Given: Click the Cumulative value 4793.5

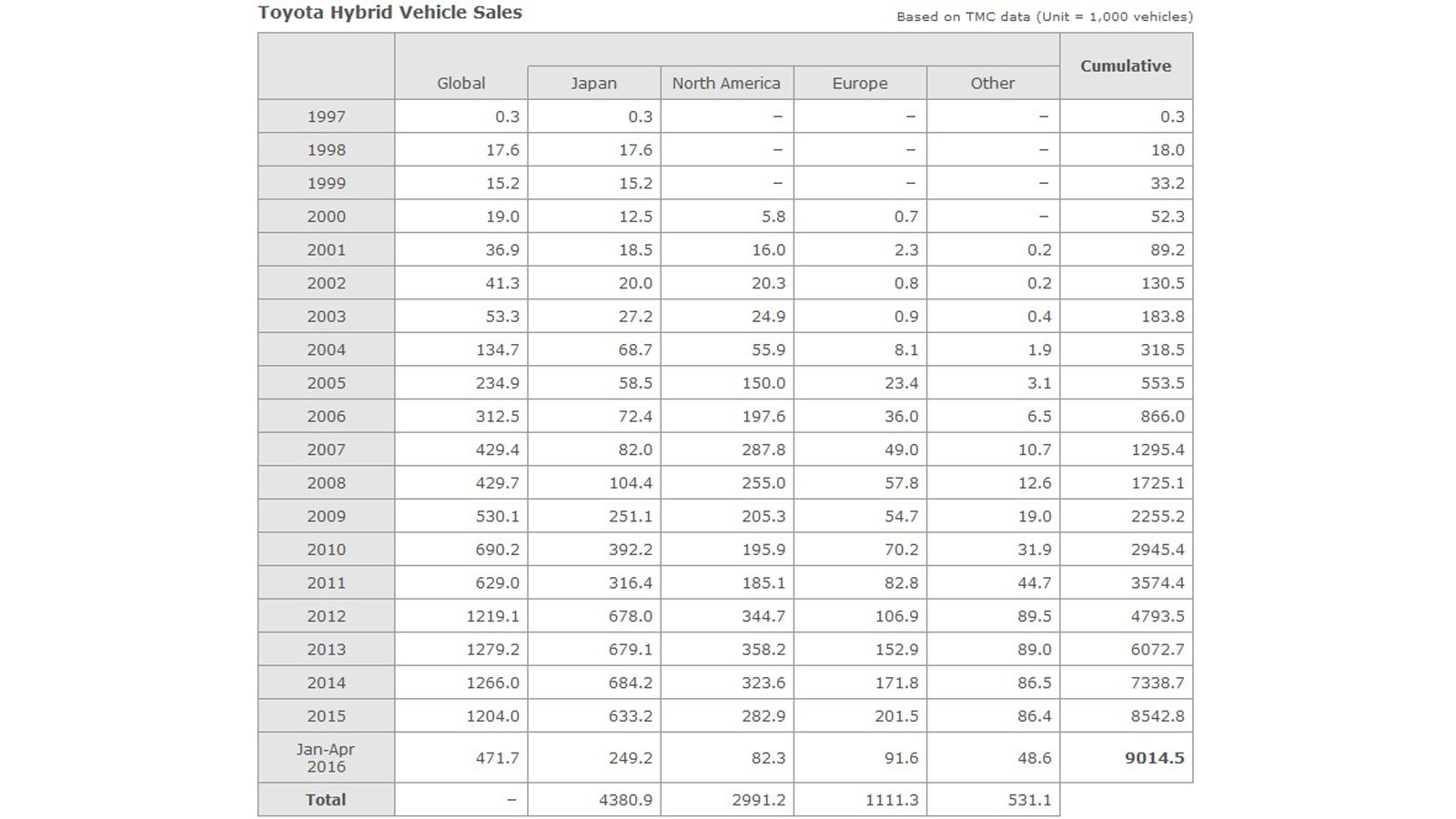Looking at the screenshot, I should point(1158,616).
